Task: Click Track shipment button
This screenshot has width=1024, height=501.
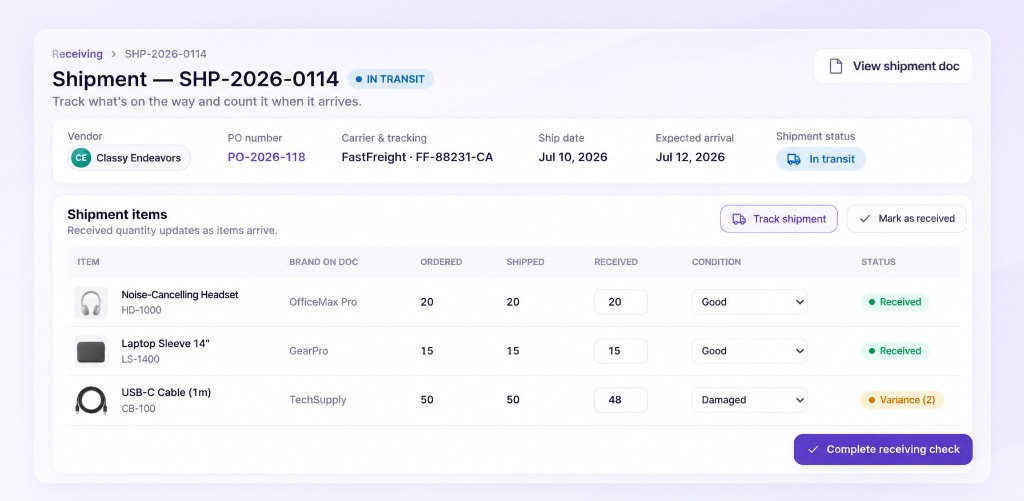Action: [778, 219]
